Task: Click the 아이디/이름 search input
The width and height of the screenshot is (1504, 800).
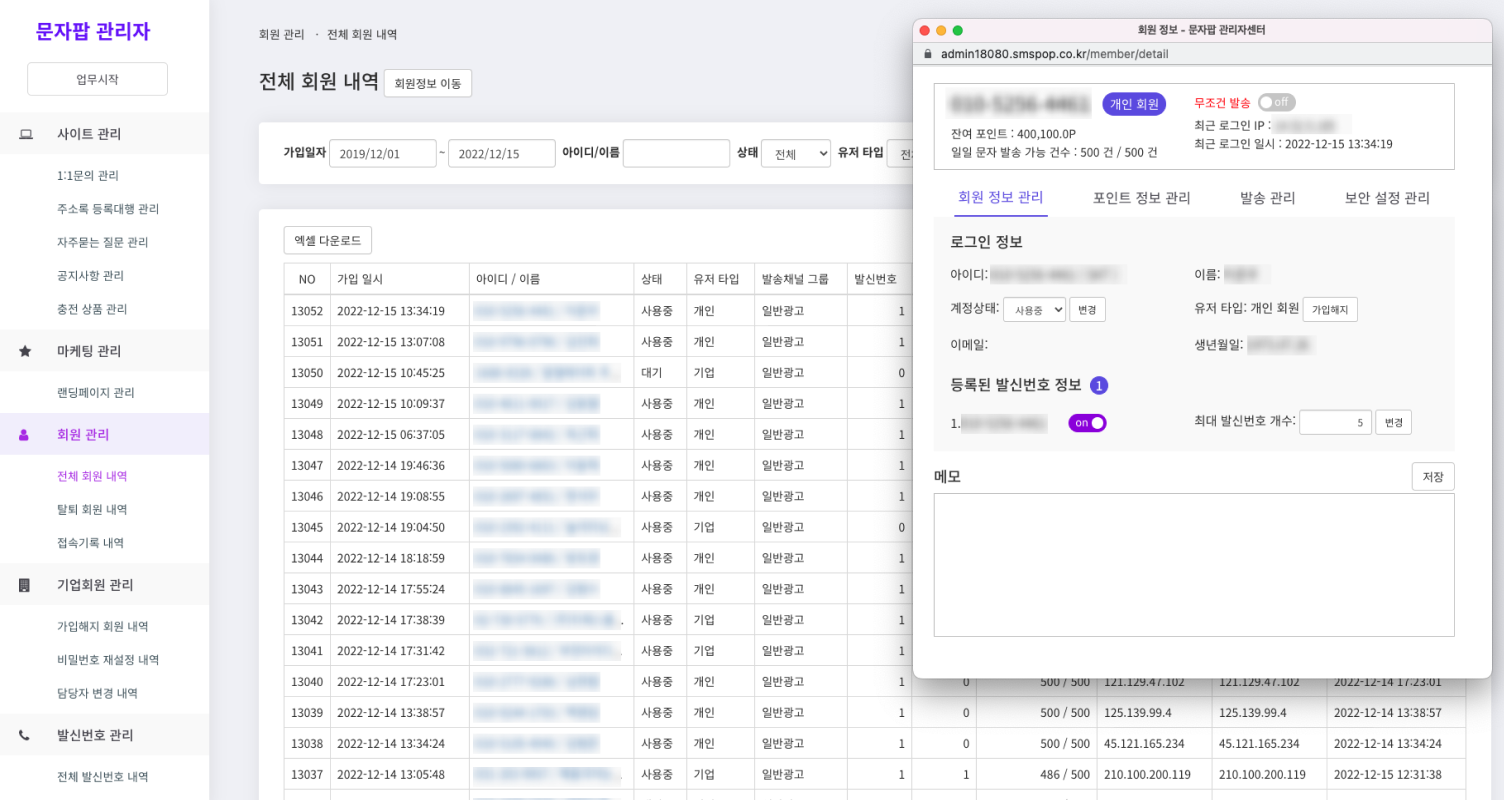Action: (x=677, y=153)
